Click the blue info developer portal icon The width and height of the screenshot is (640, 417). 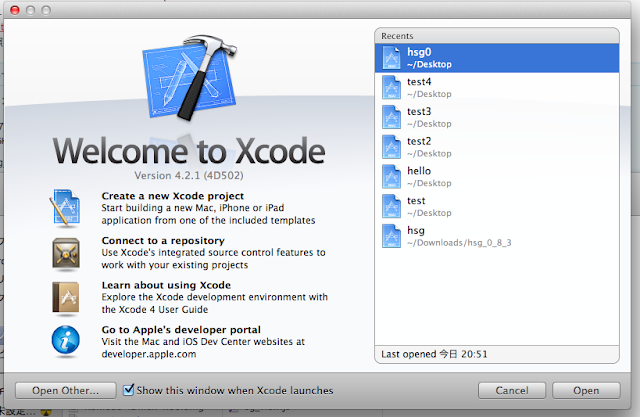point(66,340)
